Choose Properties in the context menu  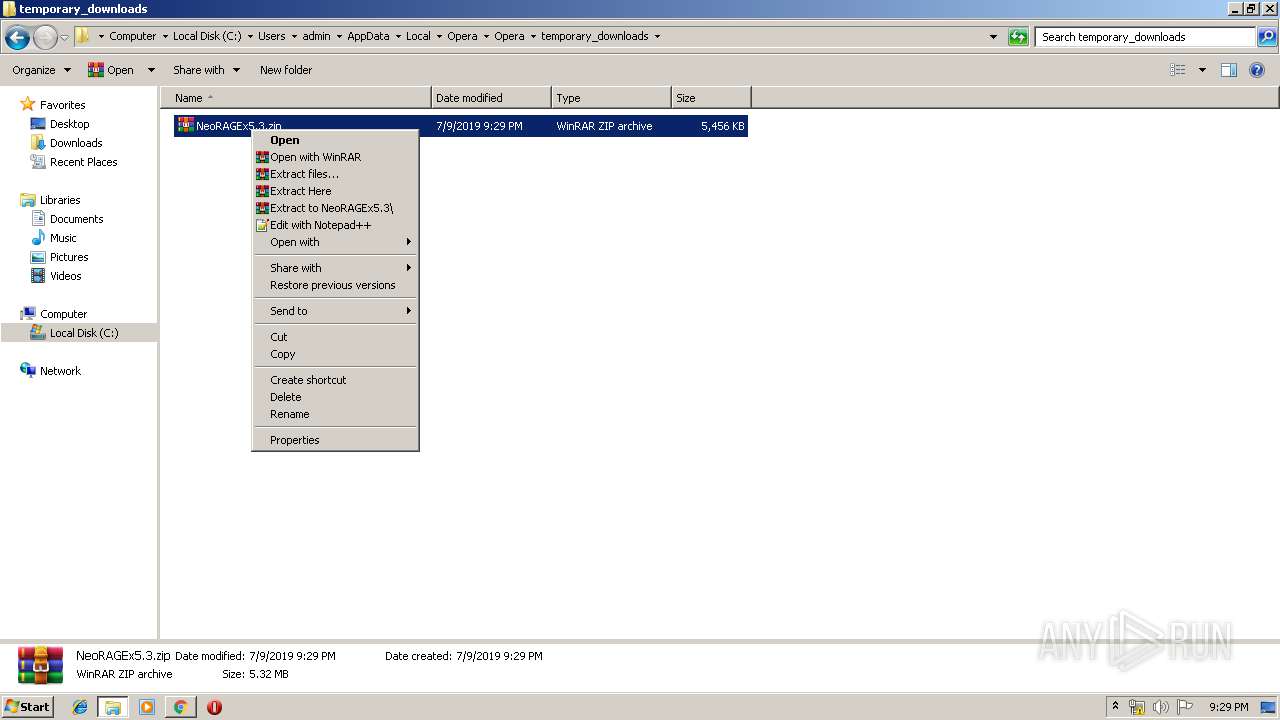click(335, 440)
